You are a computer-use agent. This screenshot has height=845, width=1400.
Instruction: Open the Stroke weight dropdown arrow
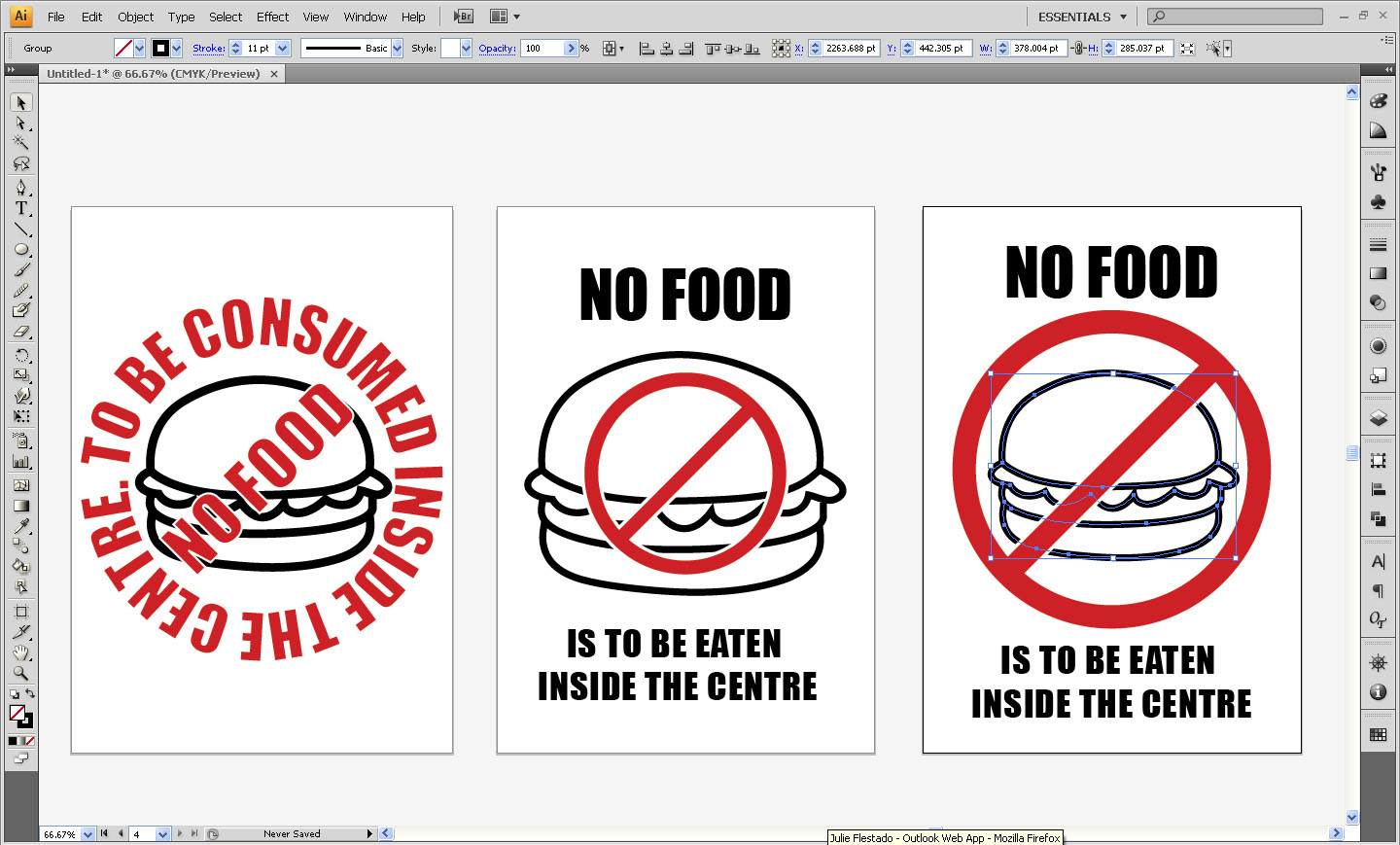point(282,48)
